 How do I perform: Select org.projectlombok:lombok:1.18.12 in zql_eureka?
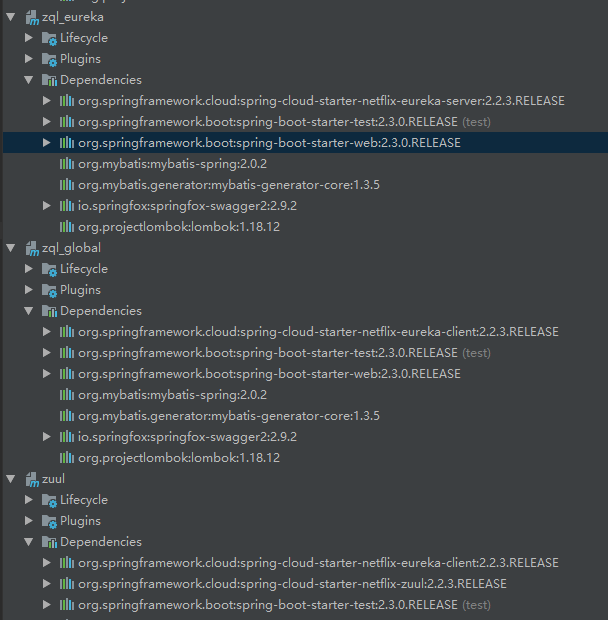coord(179,227)
